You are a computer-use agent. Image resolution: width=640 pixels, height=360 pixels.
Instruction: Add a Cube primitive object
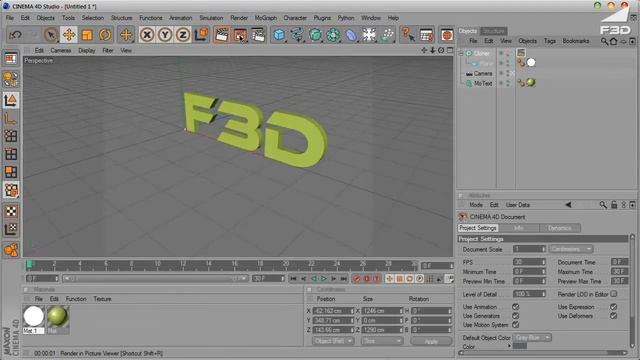pyautogui.click(x=279, y=35)
